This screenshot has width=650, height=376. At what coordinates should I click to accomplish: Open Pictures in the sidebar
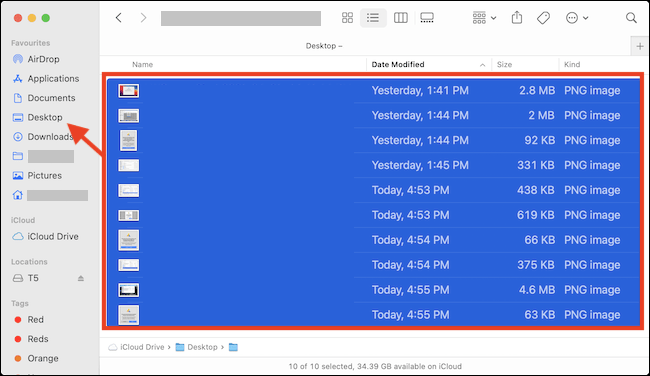pyautogui.click(x=37, y=176)
